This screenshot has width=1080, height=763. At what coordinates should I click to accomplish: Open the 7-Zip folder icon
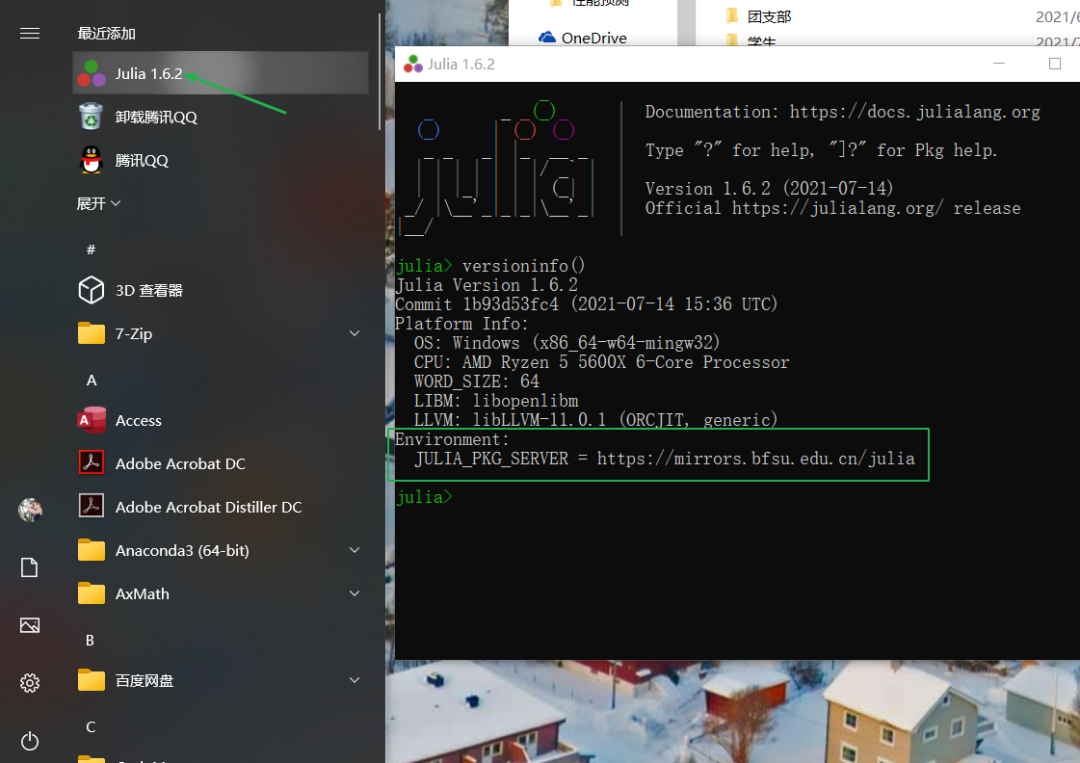tap(91, 334)
